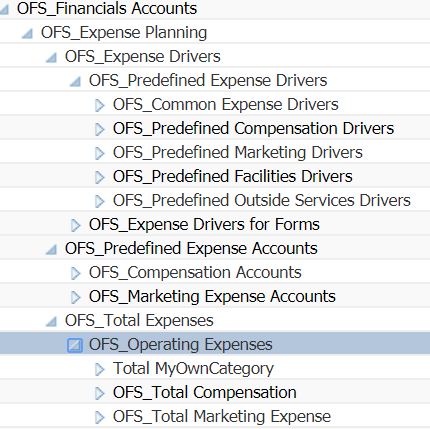
Task: Expand OFS_Predefined Compensation Drivers arrow
Action: coord(99,129)
